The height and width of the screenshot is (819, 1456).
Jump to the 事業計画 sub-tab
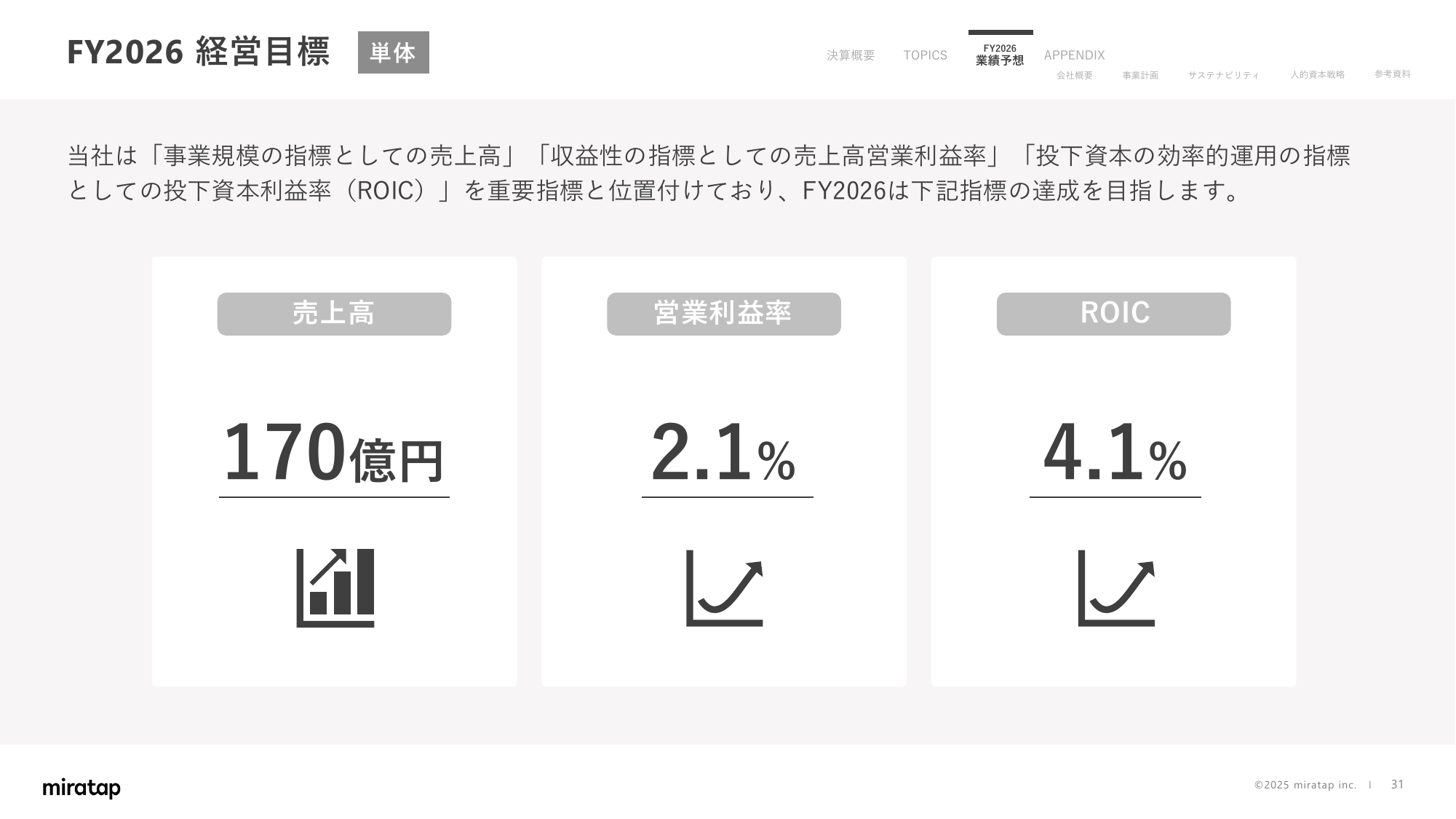pyautogui.click(x=1140, y=75)
